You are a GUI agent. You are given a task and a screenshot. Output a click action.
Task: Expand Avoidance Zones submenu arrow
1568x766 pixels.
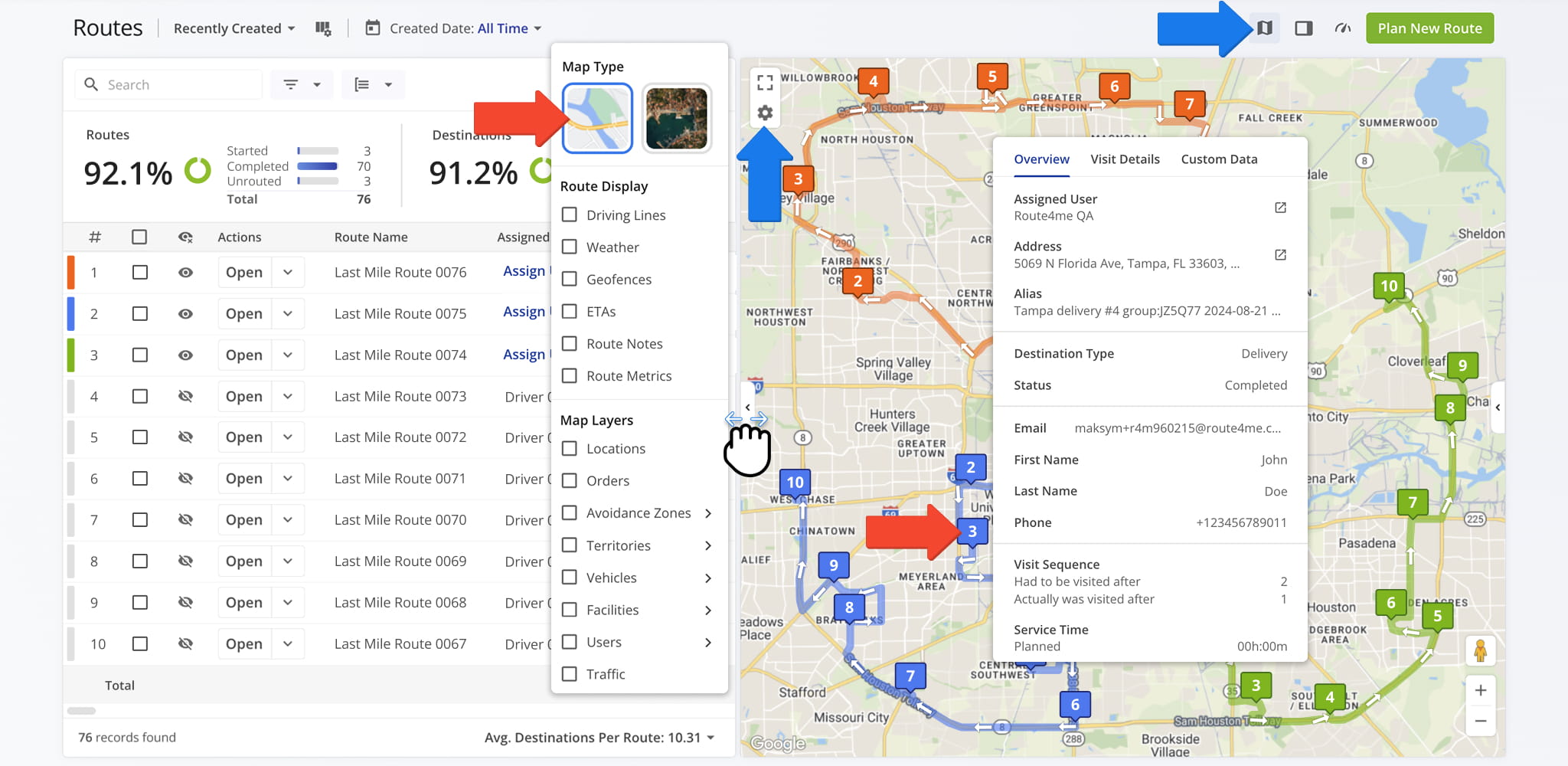[x=708, y=513]
